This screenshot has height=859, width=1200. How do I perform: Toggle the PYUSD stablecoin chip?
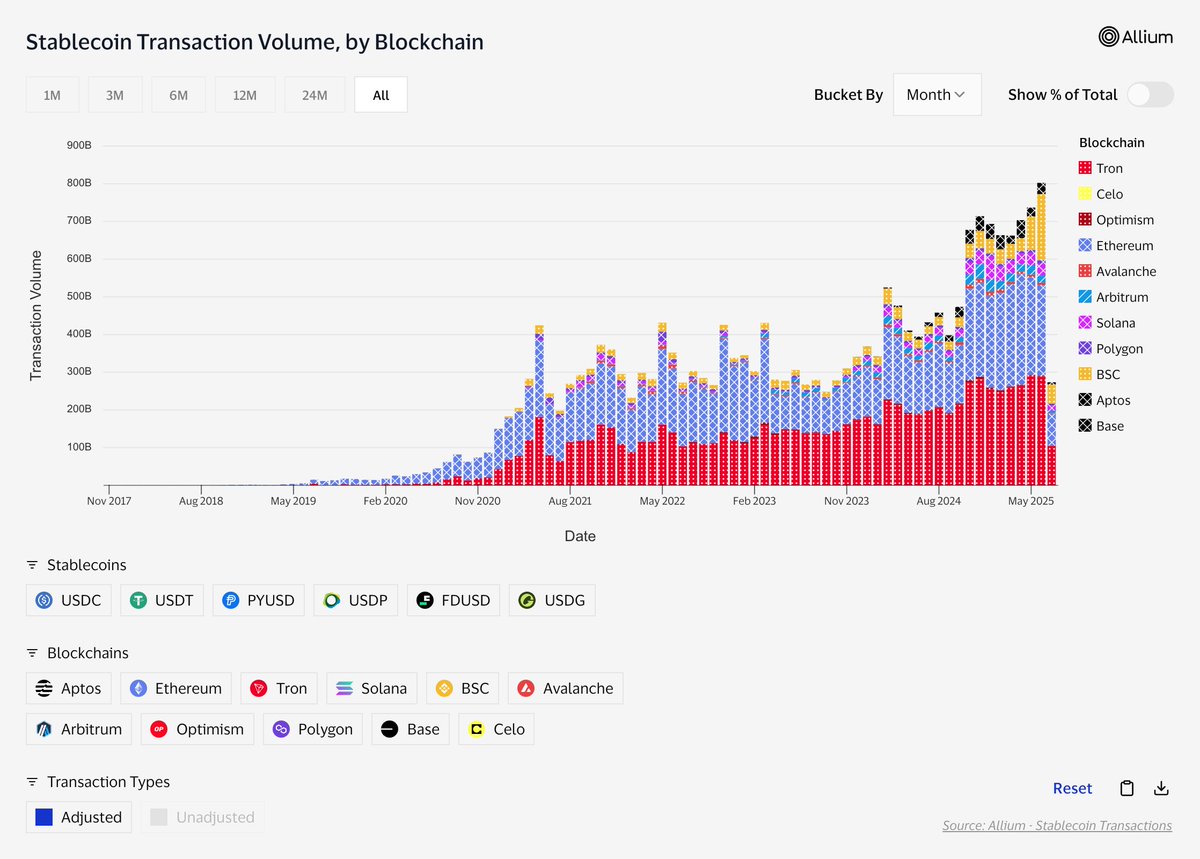[258, 600]
